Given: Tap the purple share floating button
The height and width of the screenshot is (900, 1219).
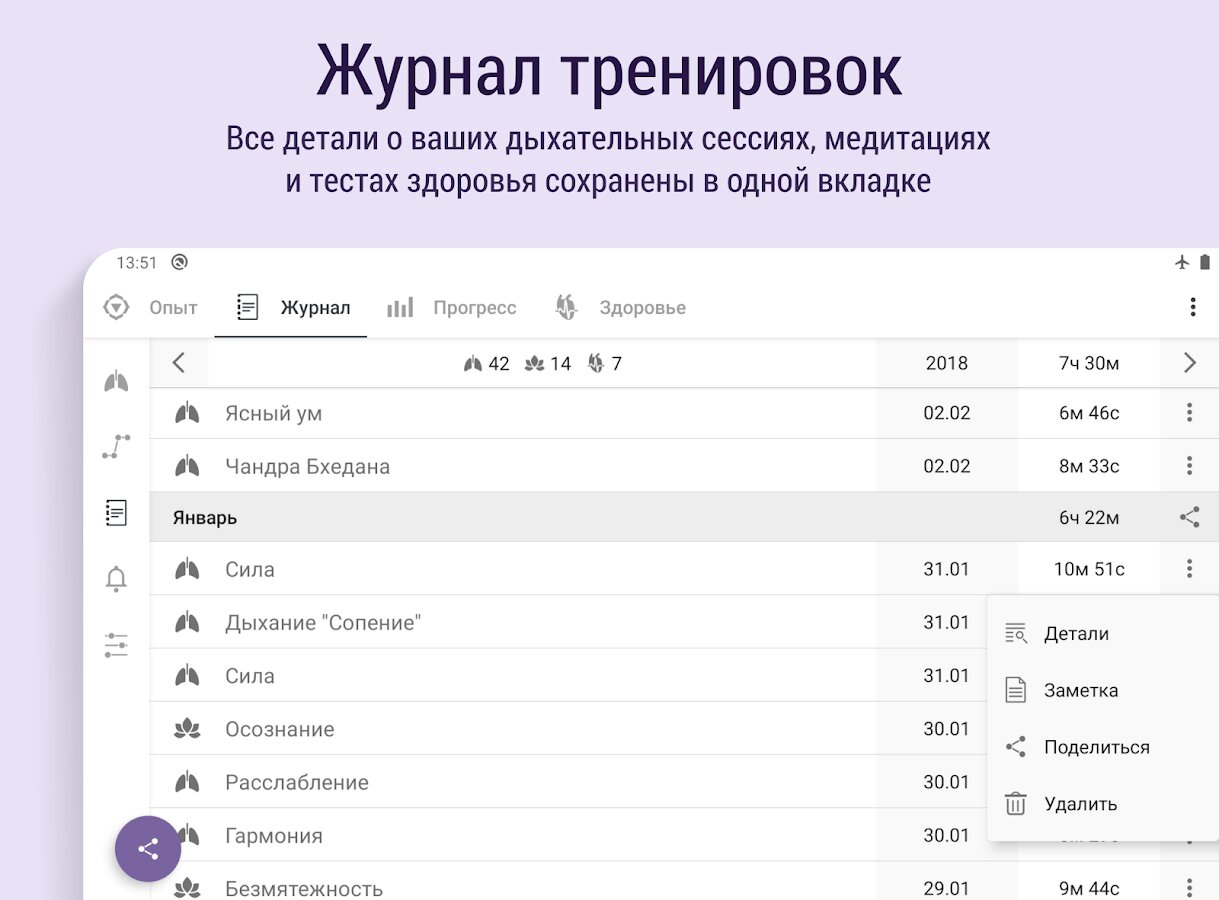Looking at the screenshot, I should click(x=148, y=850).
